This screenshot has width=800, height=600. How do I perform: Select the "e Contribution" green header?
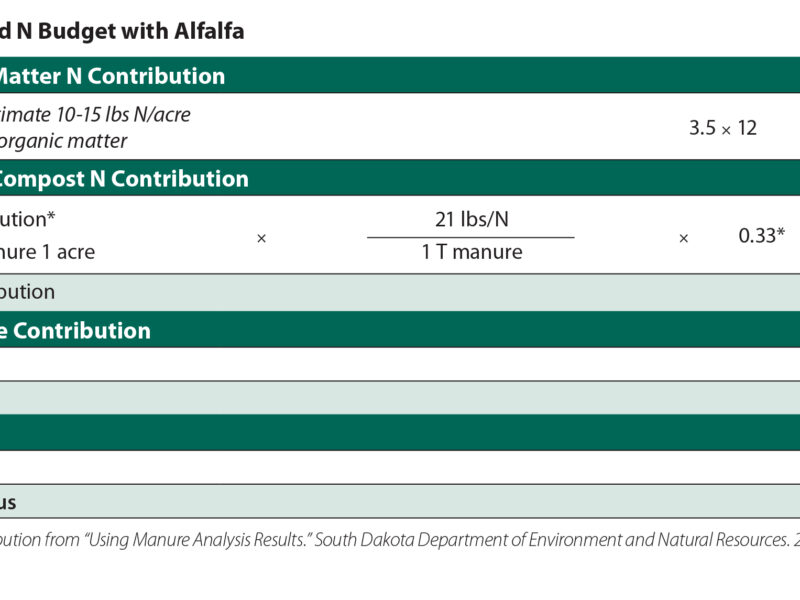(76, 331)
